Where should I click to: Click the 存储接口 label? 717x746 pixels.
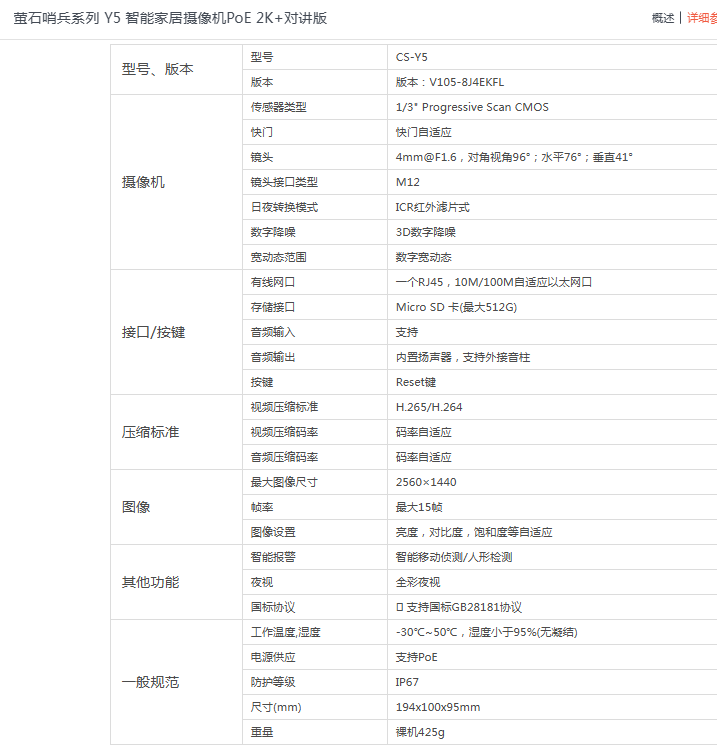click(273, 307)
